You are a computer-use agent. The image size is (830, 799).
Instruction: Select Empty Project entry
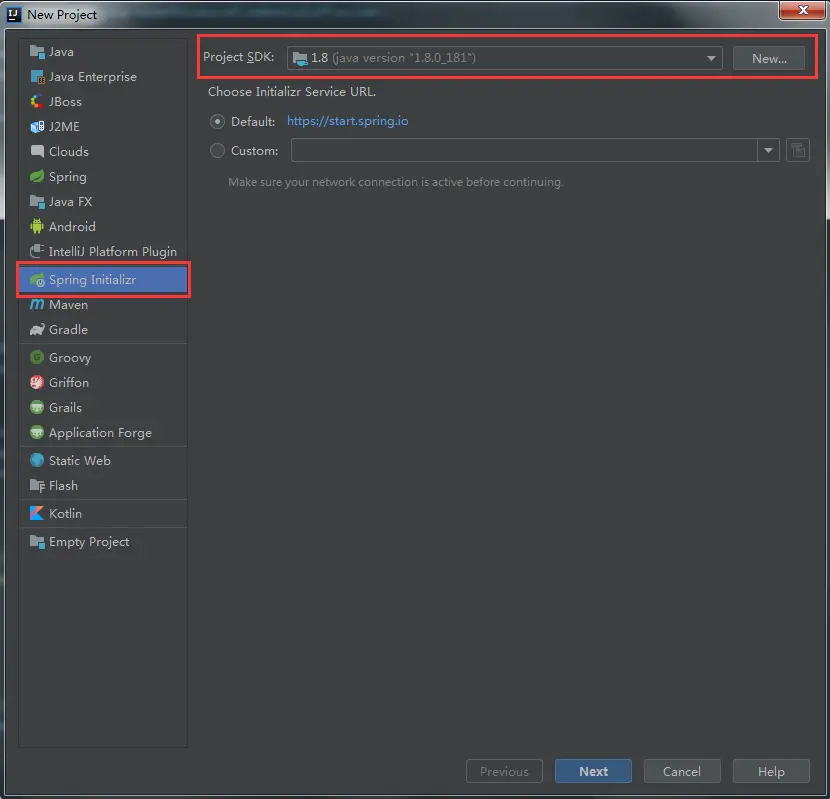[103, 542]
